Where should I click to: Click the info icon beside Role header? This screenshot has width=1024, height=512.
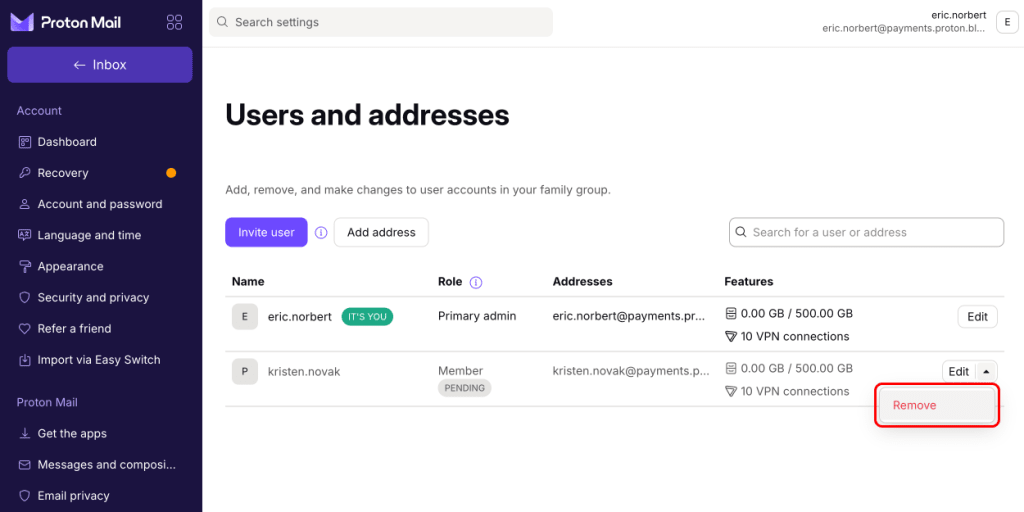pos(476,282)
